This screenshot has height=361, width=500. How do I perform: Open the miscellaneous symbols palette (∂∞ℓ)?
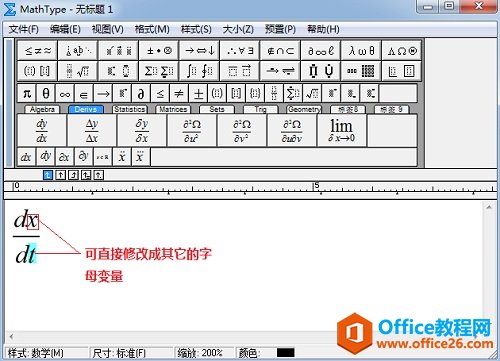321,51
